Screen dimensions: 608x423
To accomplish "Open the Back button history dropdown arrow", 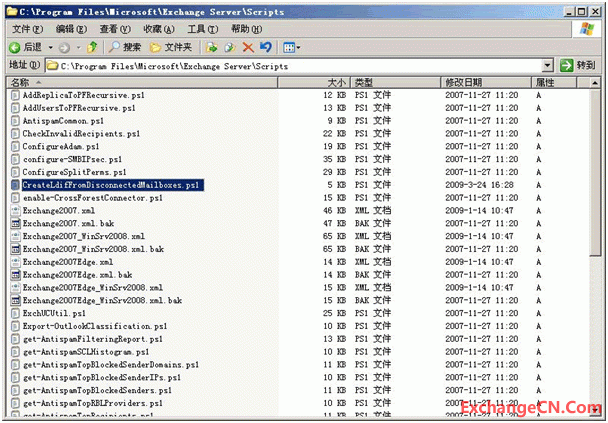I will (x=48, y=47).
